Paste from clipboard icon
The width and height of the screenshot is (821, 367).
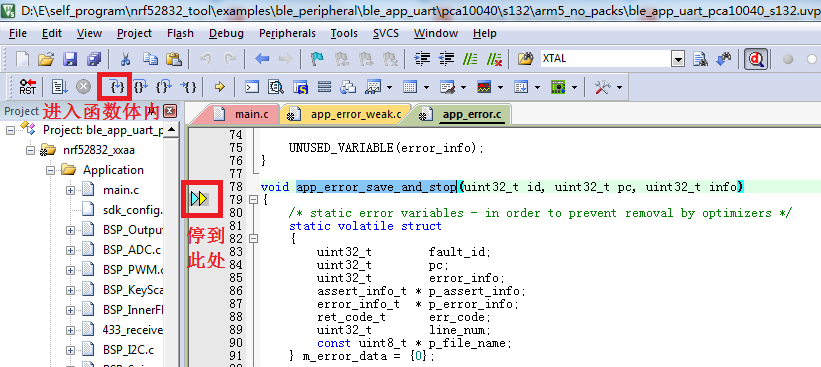click(x=174, y=59)
